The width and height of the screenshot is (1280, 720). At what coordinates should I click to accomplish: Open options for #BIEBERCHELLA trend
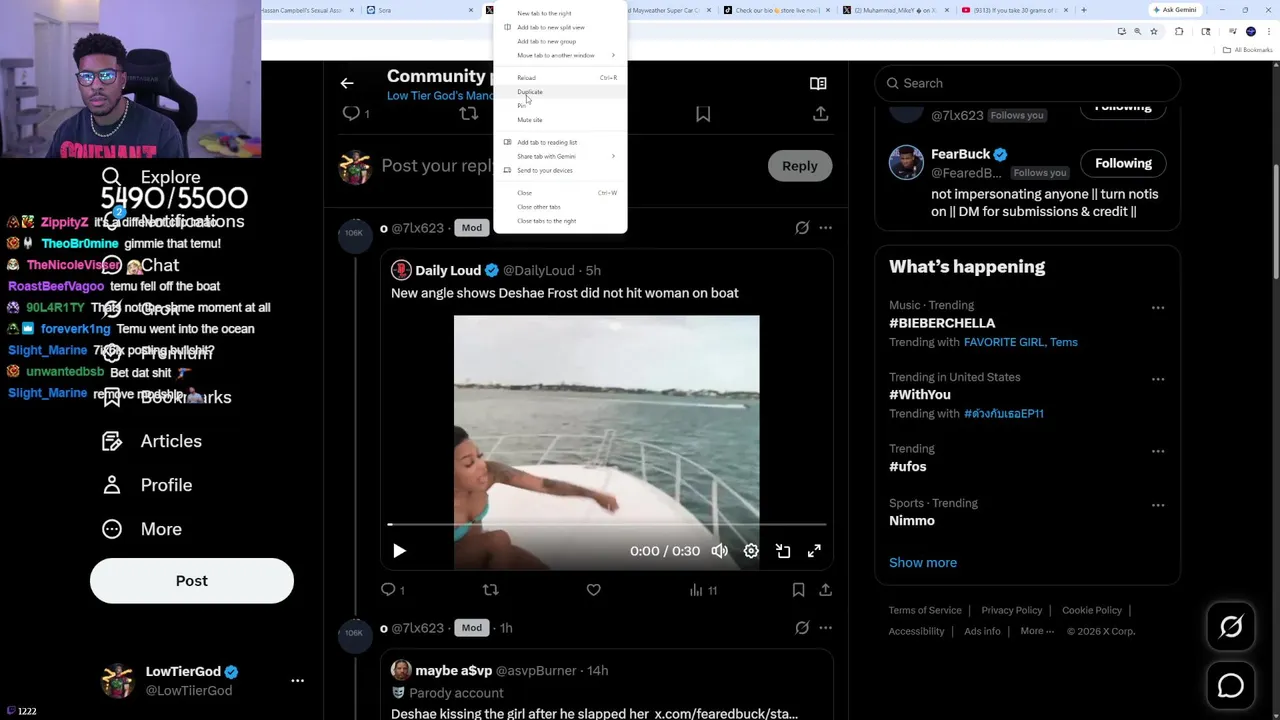click(1158, 308)
